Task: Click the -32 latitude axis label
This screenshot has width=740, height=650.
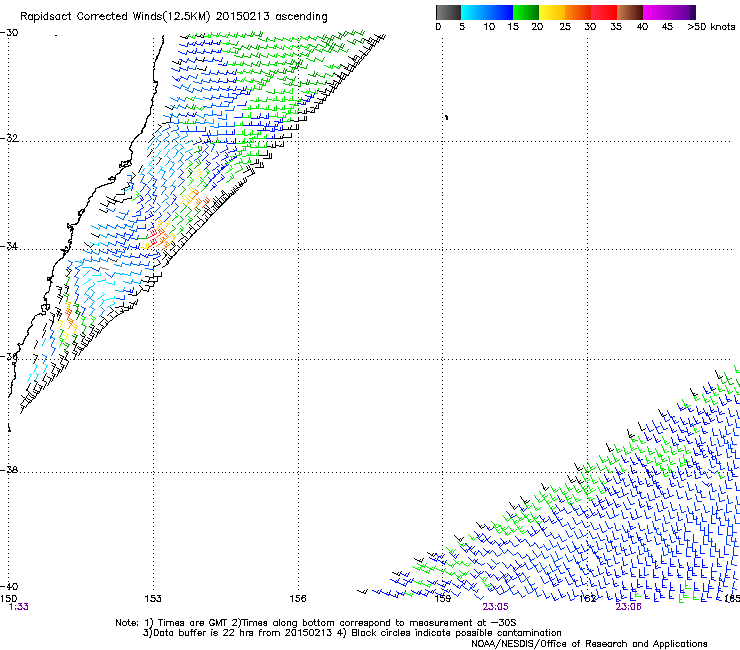Action: (9, 138)
